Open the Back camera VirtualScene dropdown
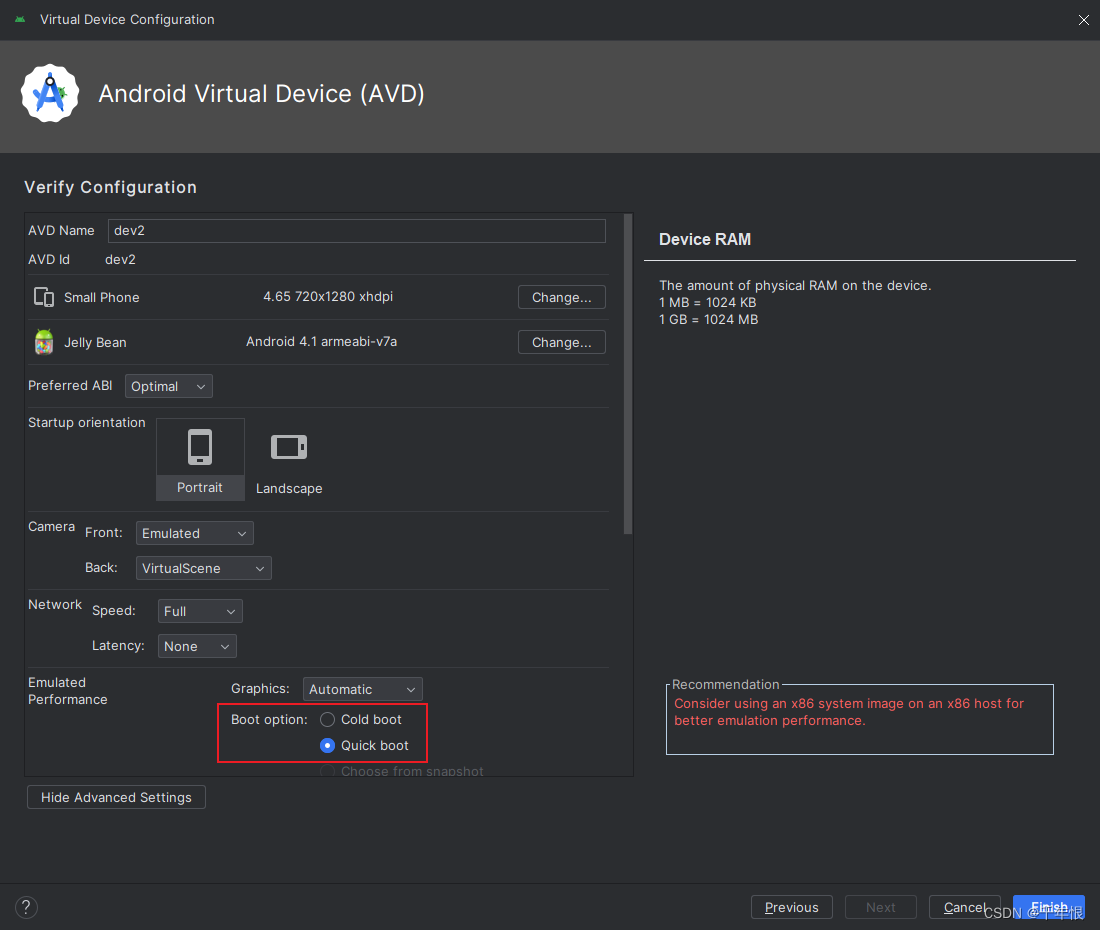This screenshot has height=930, width=1100. 203,569
